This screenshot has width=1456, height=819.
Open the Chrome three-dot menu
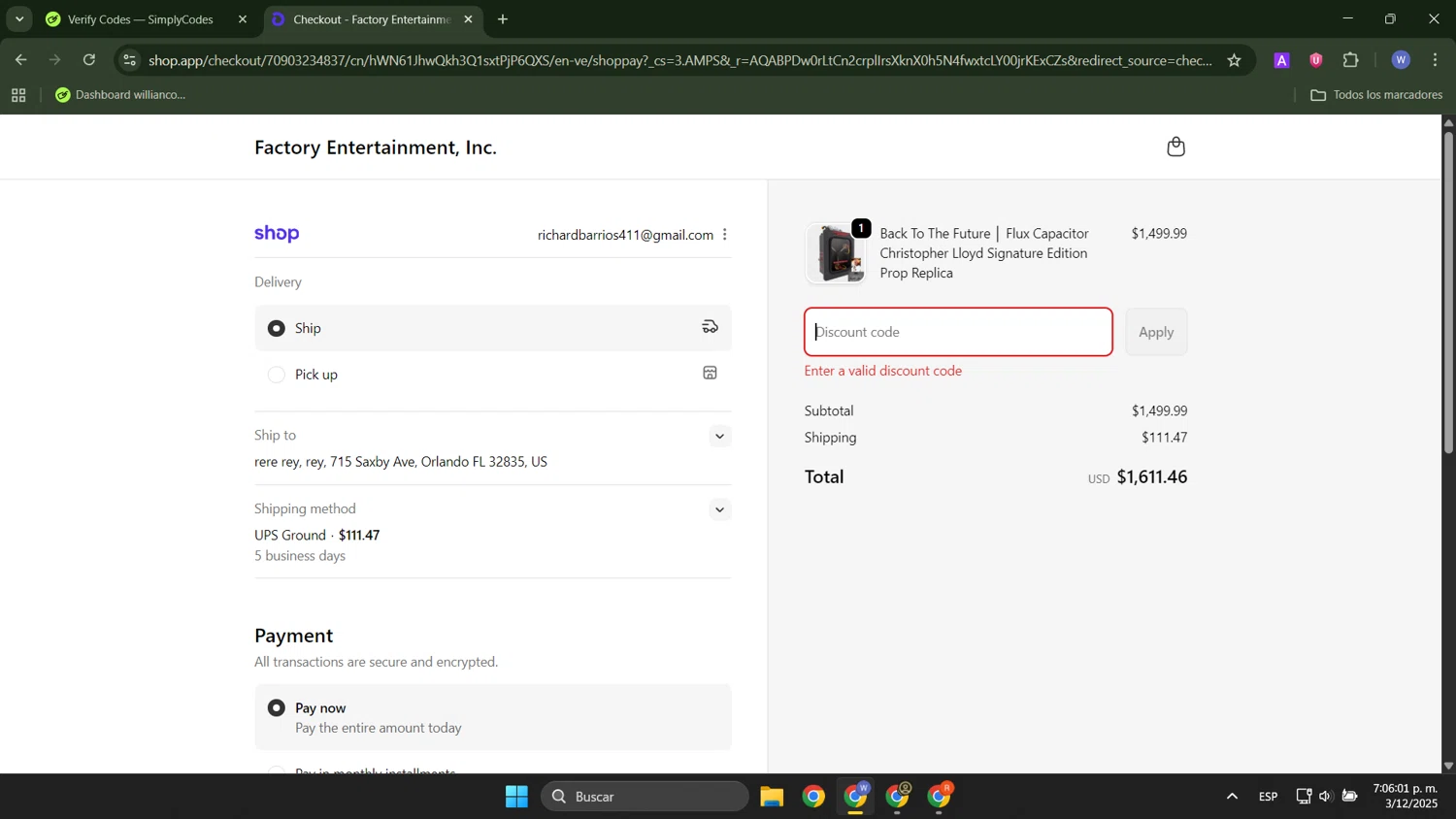pyautogui.click(x=1436, y=60)
